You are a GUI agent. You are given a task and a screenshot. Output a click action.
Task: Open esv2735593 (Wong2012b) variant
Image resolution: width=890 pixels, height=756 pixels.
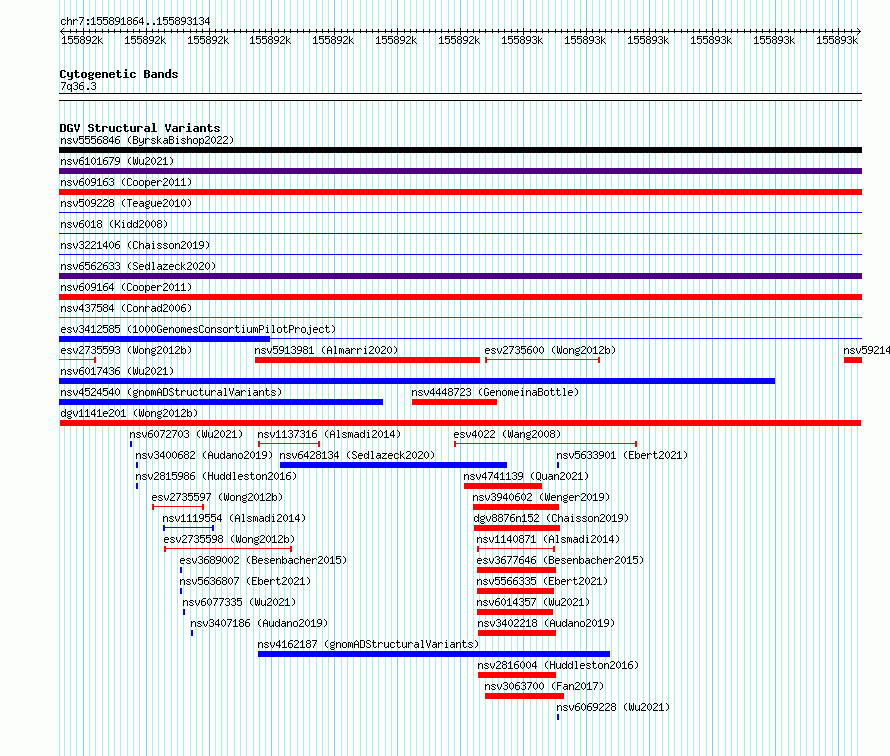[126, 350]
